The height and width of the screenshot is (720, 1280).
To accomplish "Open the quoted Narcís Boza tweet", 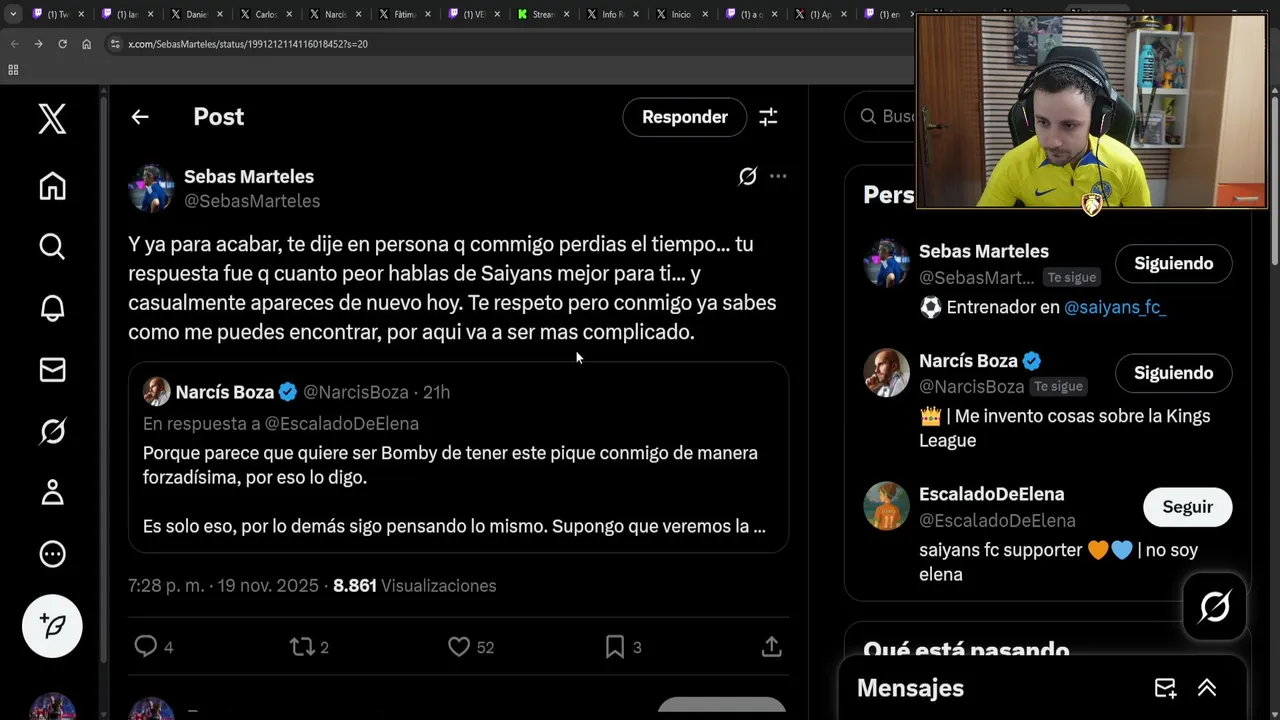I will pos(458,458).
